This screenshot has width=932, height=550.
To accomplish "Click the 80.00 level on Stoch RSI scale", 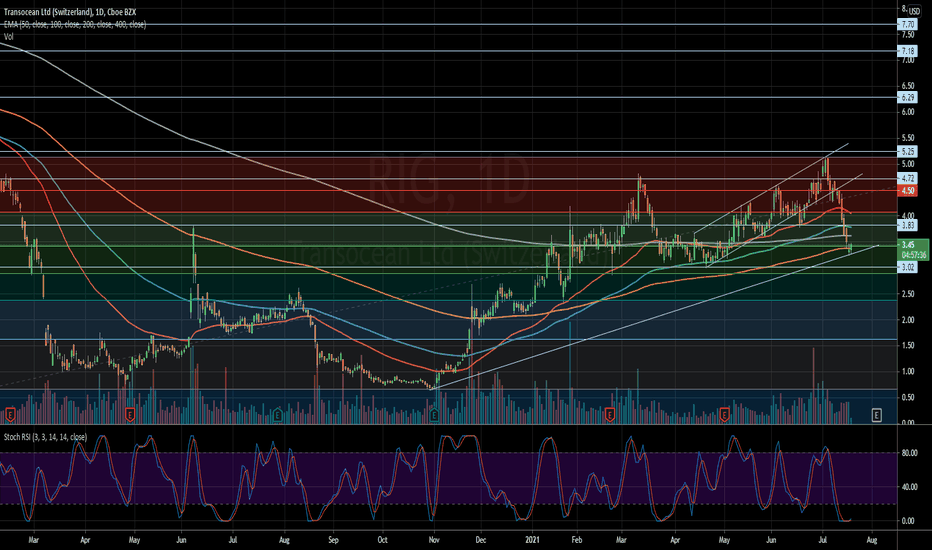I will point(909,453).
